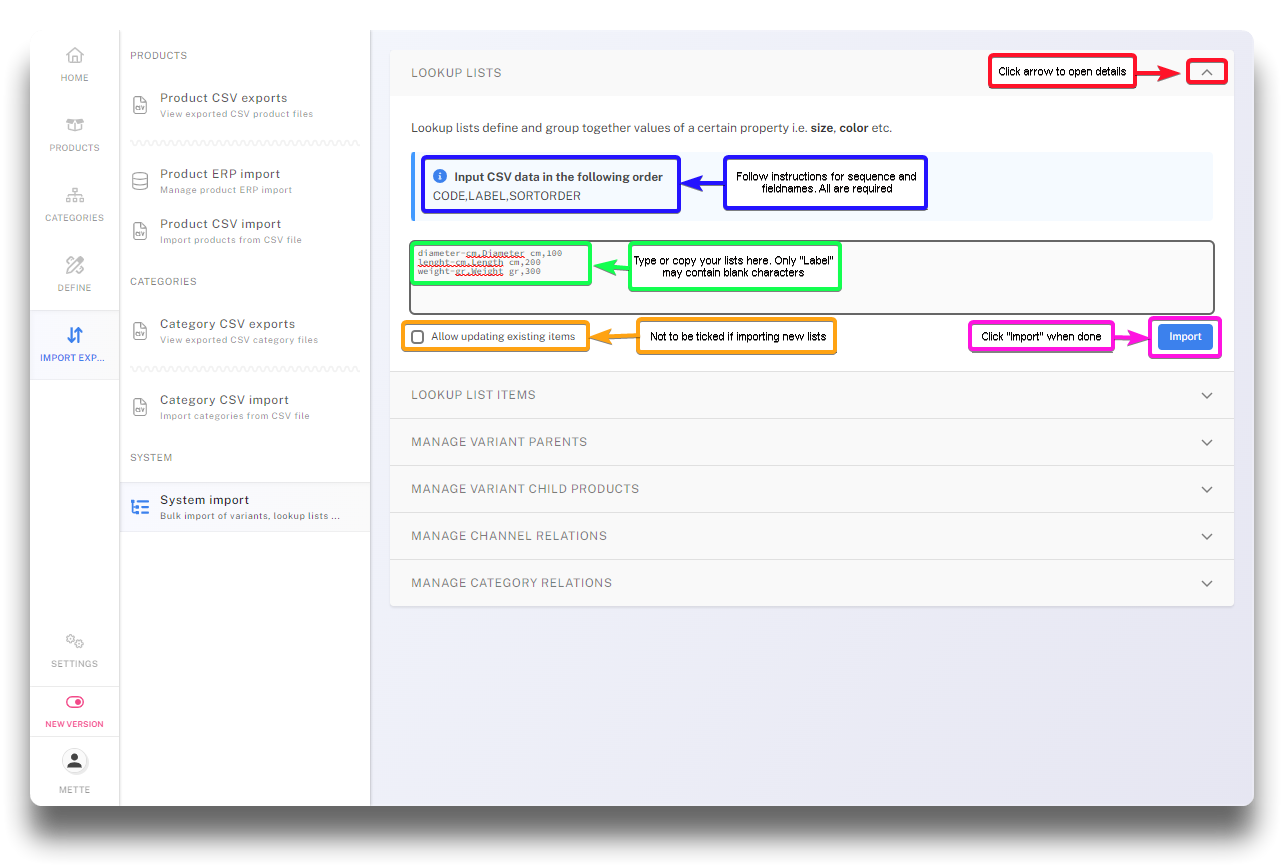The image size is (1284, 868).
Task: Expand the Lookup List Items section
Action: [x=1206, y=395]
